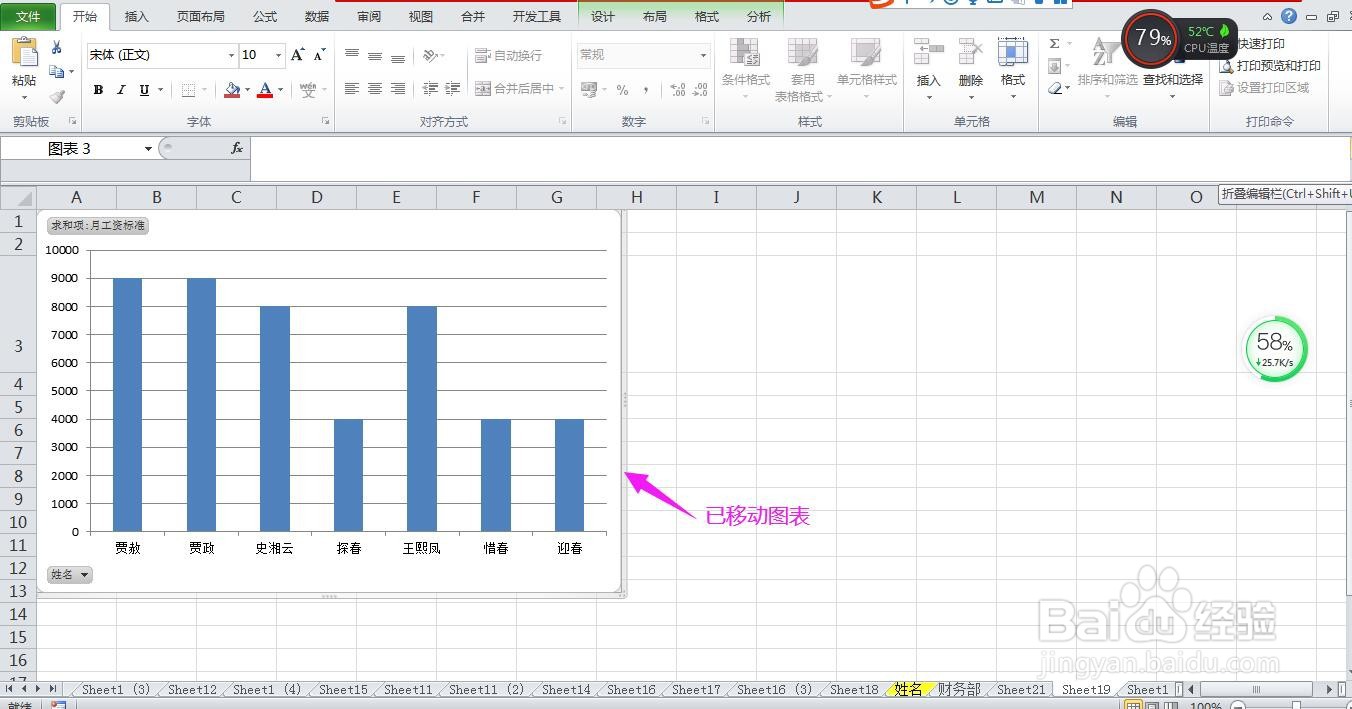Click the decrease indent icon

pyautogui.click(x=431, y=89)
